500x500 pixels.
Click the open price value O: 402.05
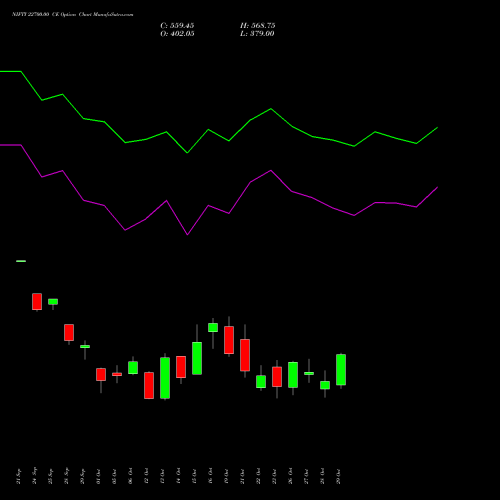tap(177, 34)
